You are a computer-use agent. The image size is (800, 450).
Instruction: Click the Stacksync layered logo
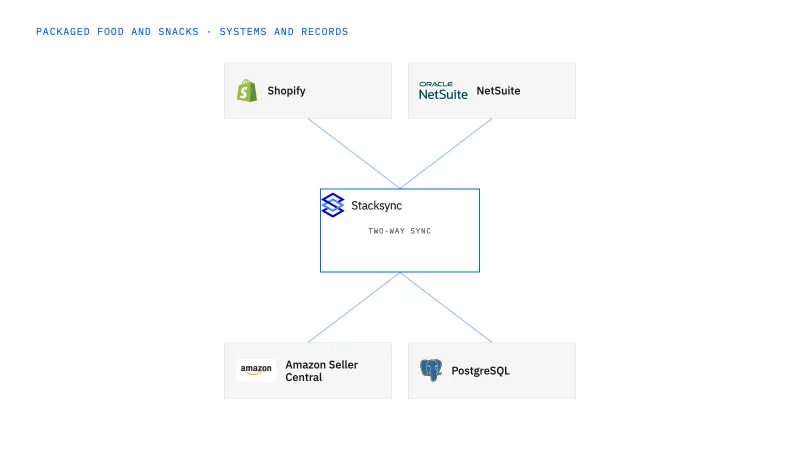tap(333, 205)
